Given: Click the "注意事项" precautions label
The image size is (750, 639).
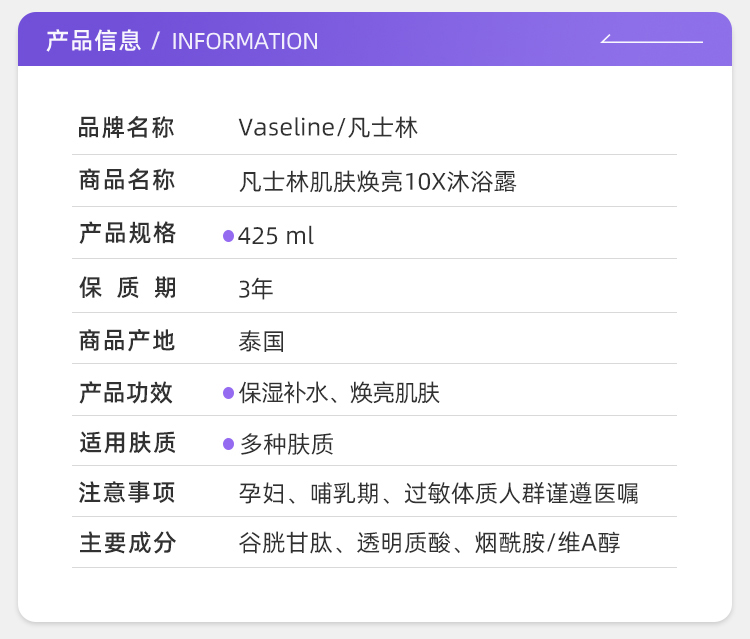Looking at the screenshot, I should point(127,492).
